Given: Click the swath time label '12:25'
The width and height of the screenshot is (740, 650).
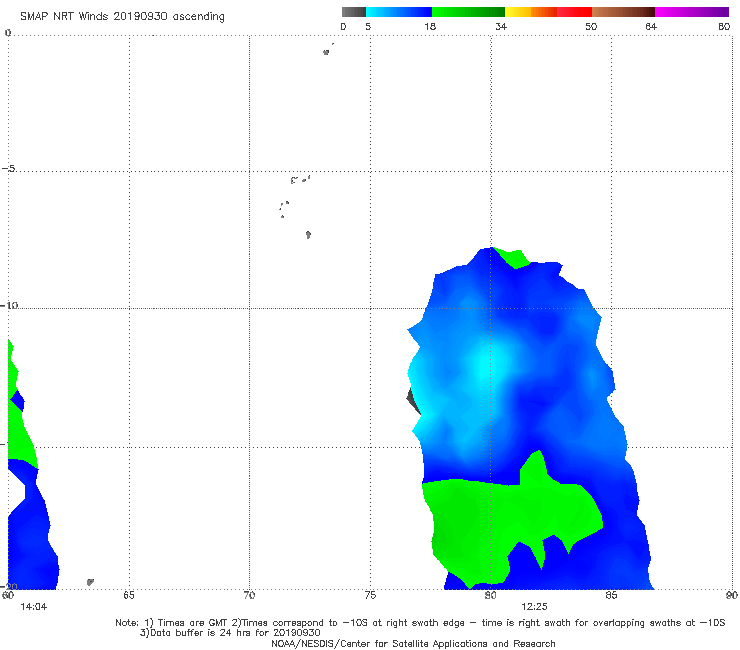Looking at the screenshot, I should [x=534, y=607].
